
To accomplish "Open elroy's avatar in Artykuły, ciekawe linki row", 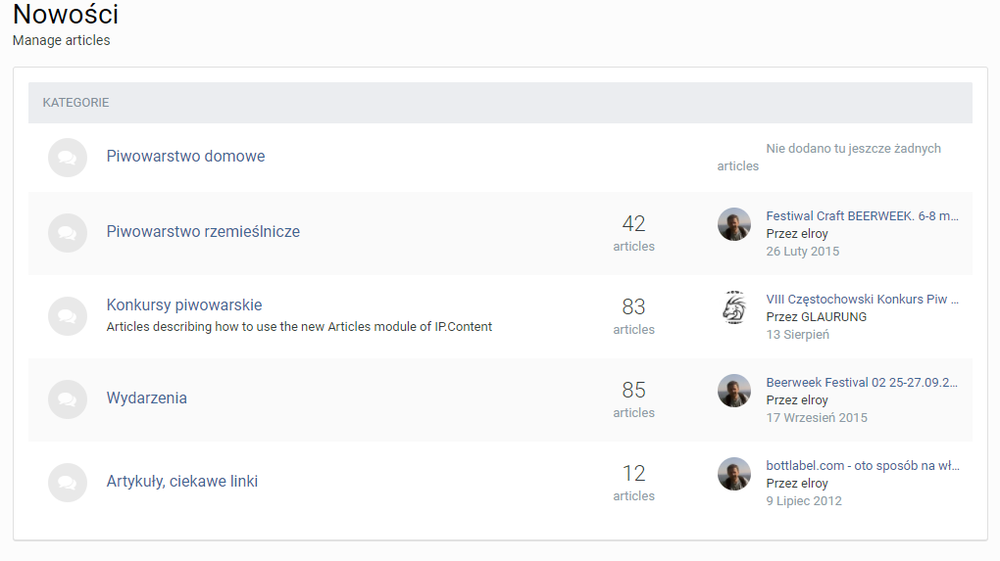I will (734, 474).
